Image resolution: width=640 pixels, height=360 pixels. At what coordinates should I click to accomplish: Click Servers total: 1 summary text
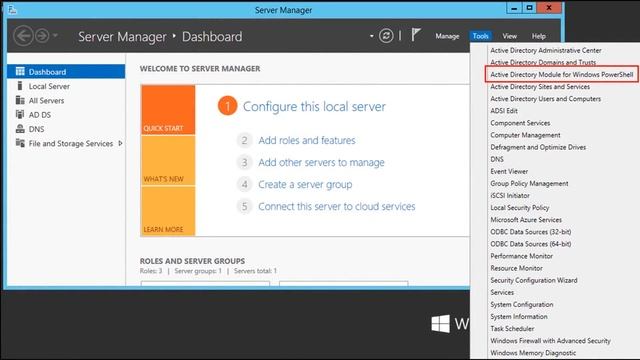[x=255, y=271]
